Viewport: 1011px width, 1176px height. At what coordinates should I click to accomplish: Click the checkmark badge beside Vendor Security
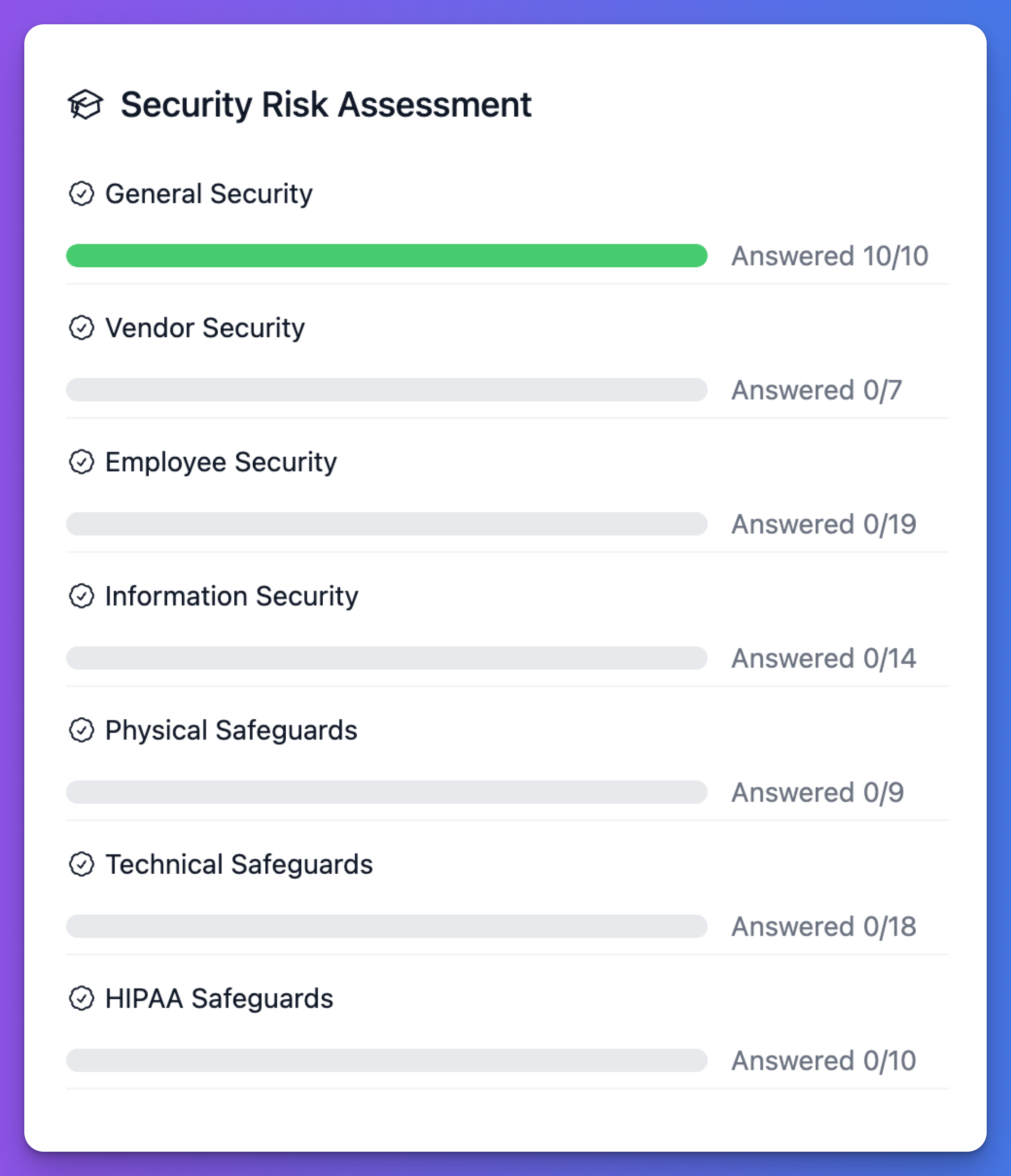81,328
